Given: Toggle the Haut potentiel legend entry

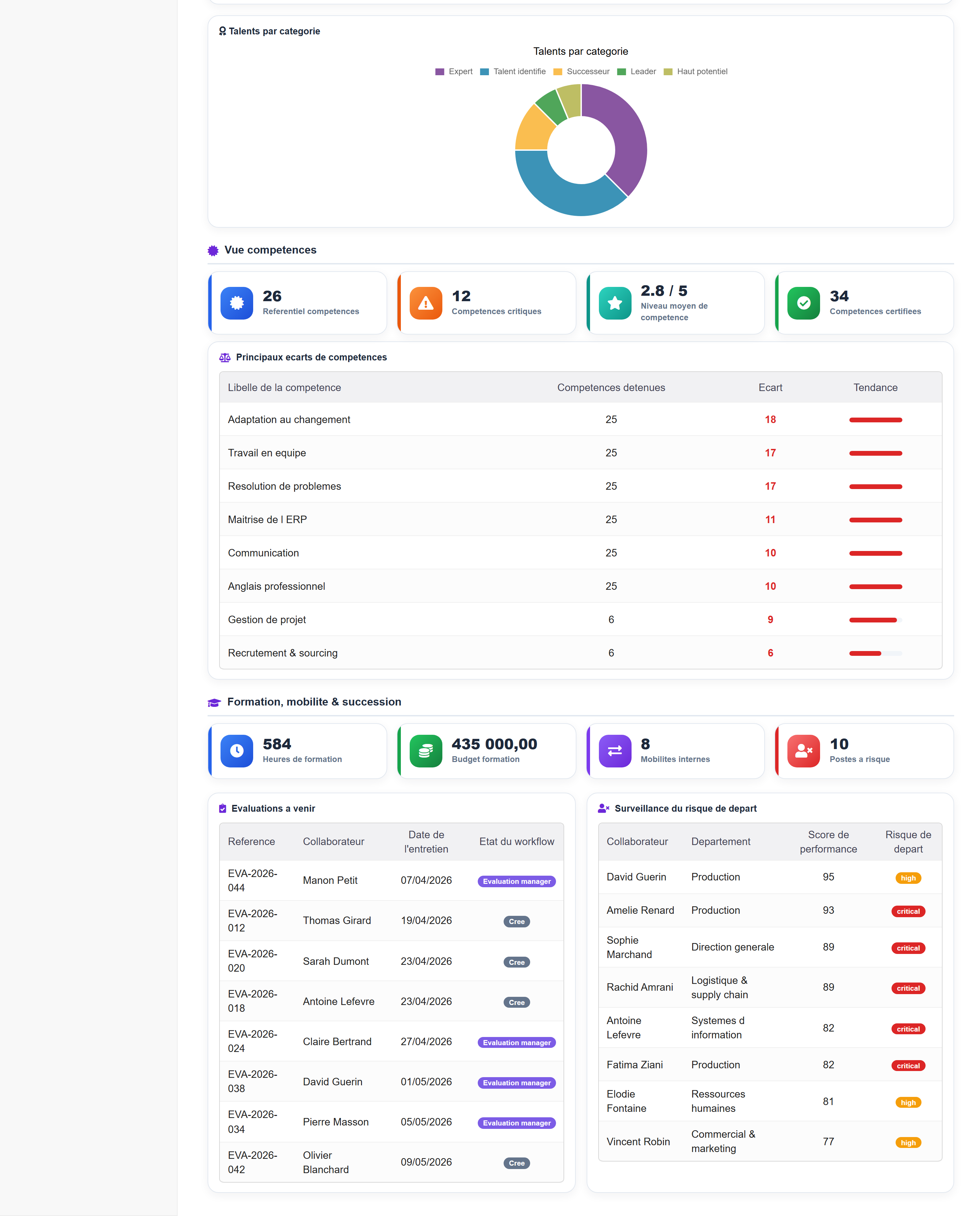Looking at the screenshot, I should coord(696,72).
